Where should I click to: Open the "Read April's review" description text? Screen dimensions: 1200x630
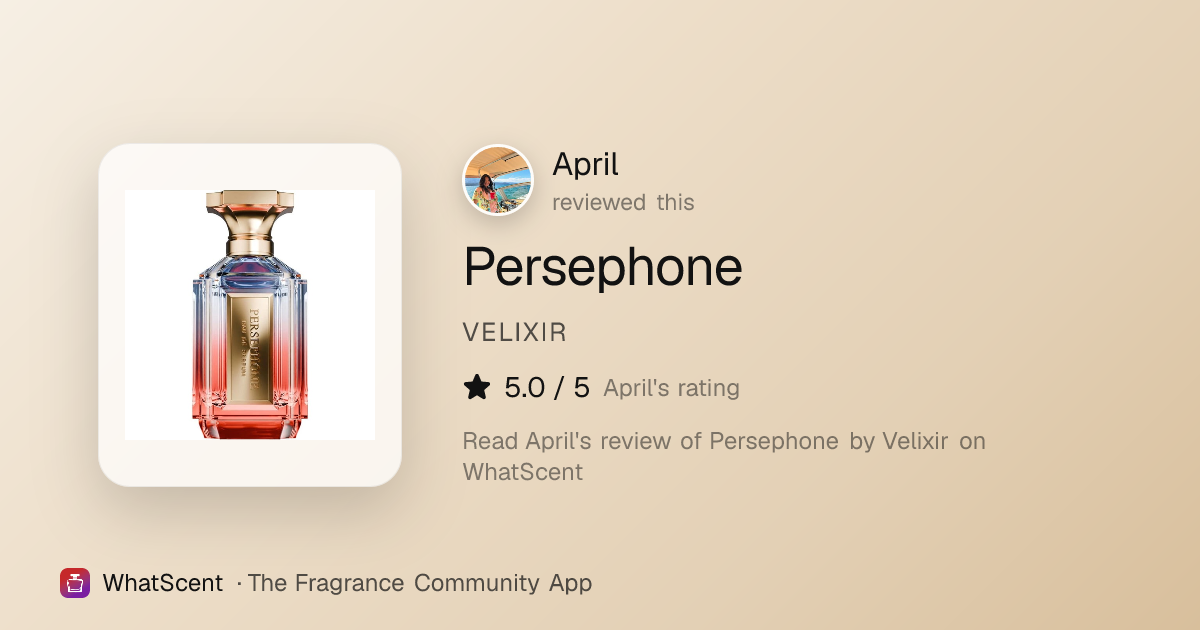(x=724, y=456)
